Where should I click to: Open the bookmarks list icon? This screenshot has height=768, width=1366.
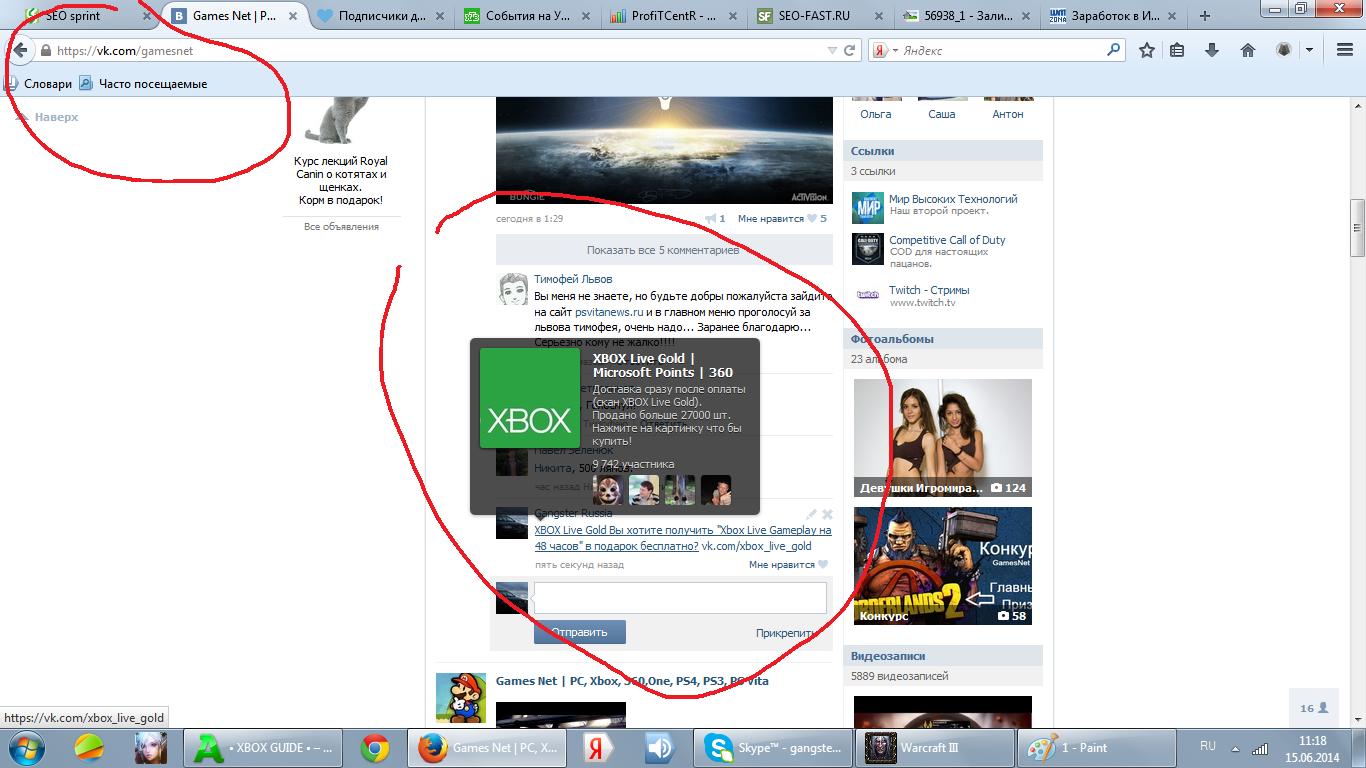click(1178, 50)
